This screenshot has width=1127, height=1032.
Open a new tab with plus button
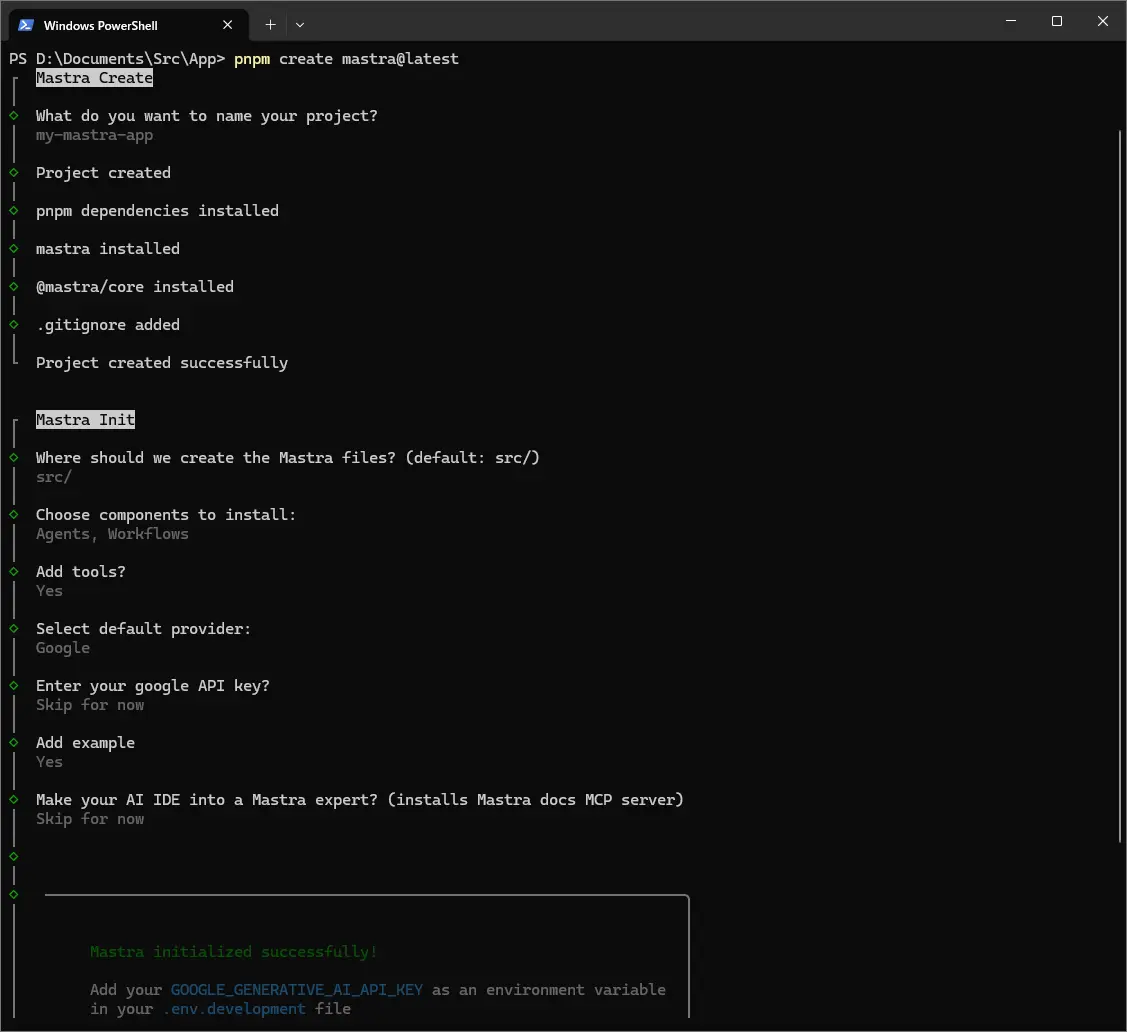coord(270,25)
